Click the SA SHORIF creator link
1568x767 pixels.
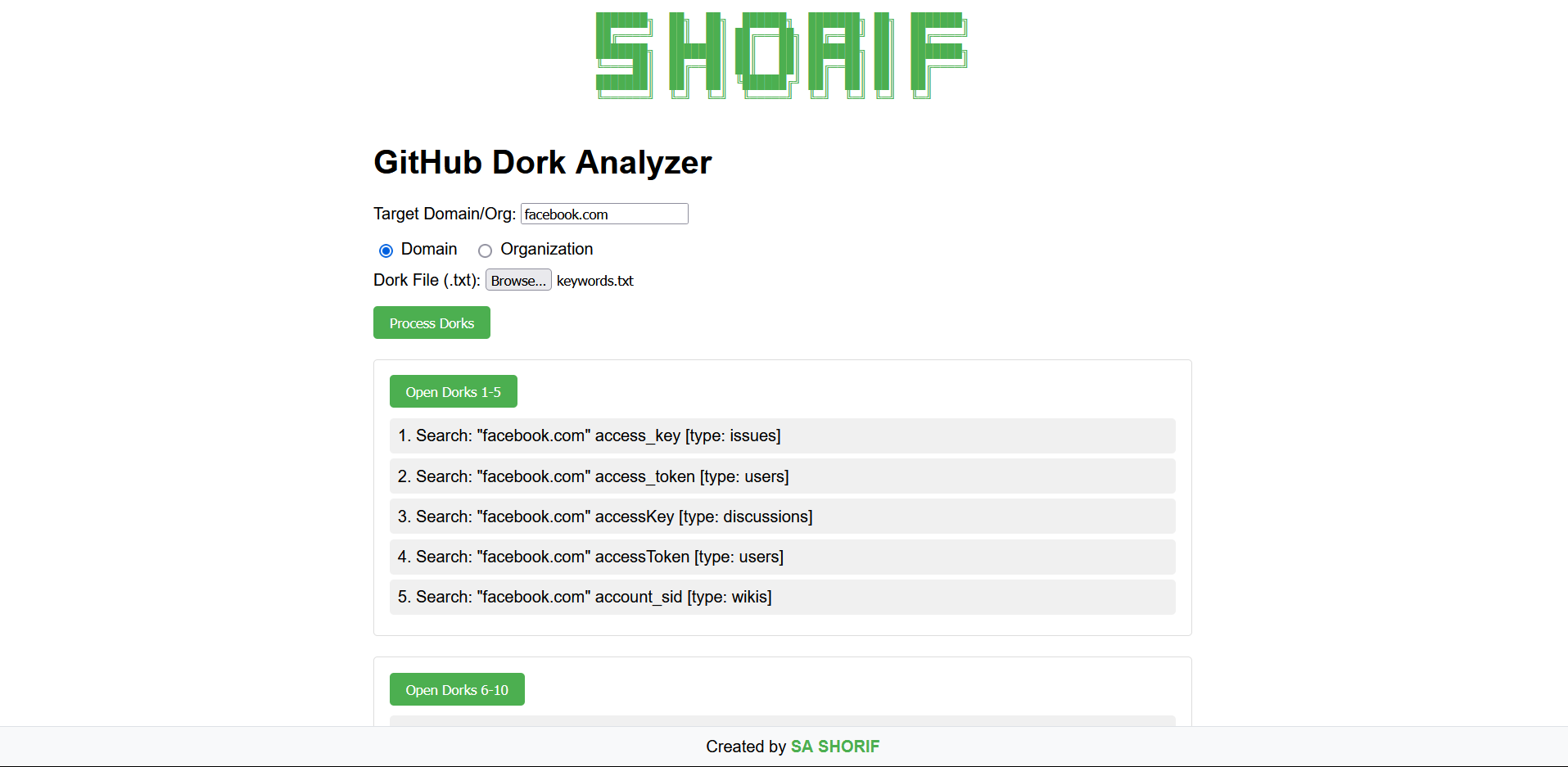[834, 747]
